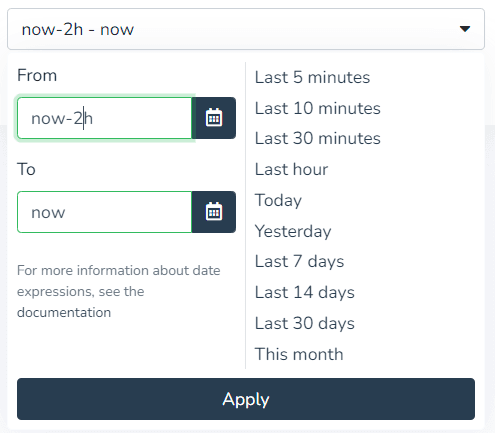Select Last 7 days preset

[x=299, y=261]
